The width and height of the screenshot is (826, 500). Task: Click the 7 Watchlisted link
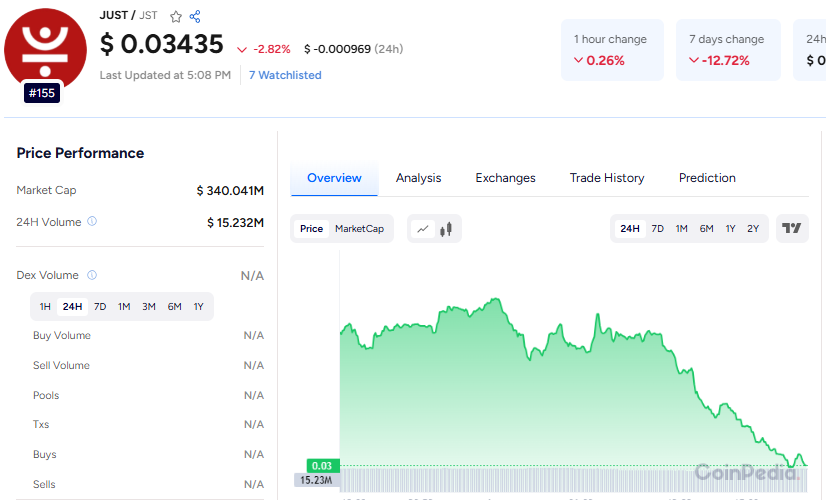click(285, 75)
